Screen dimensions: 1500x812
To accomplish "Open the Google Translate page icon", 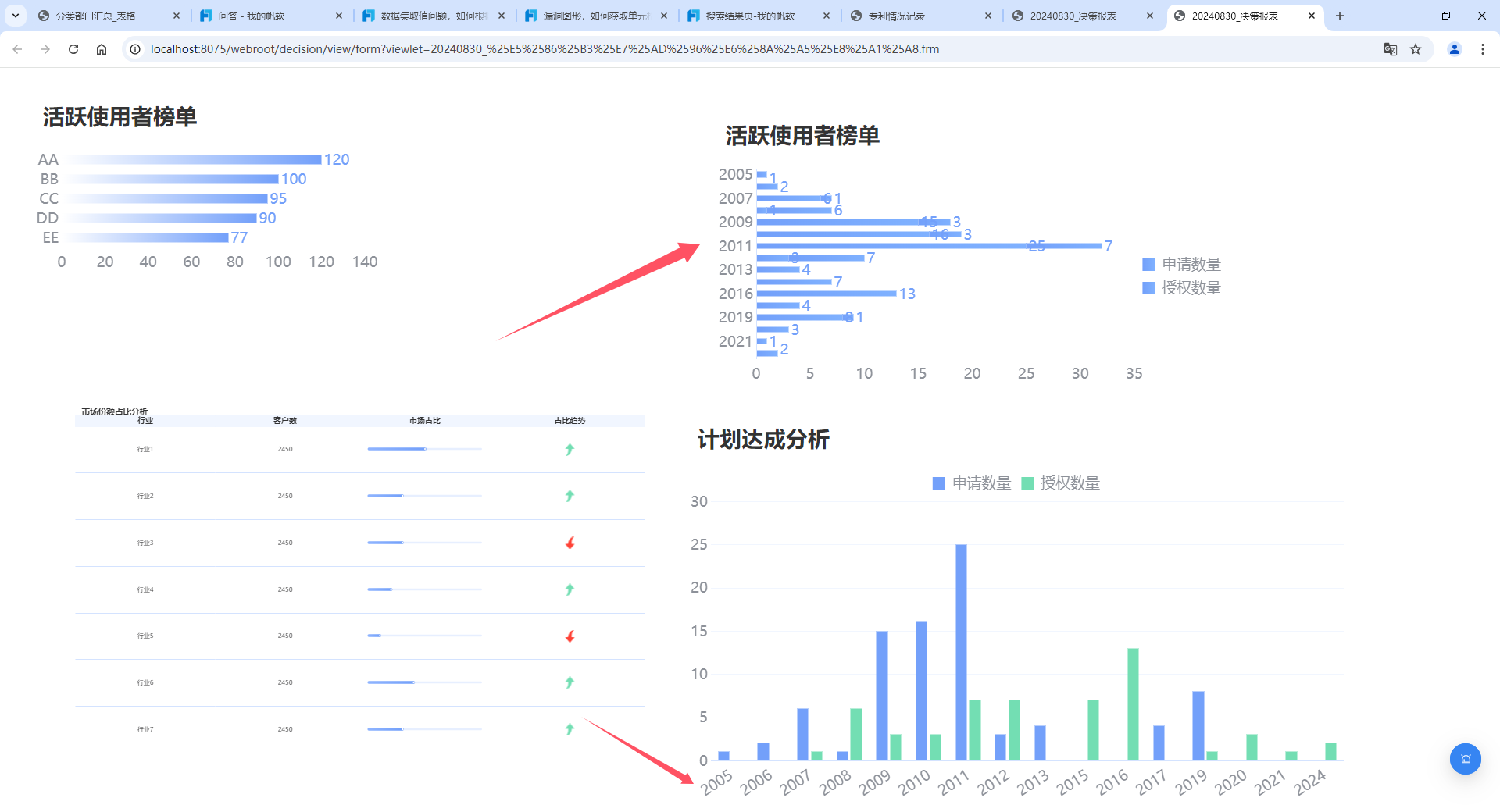I will tap(1390, 49).
